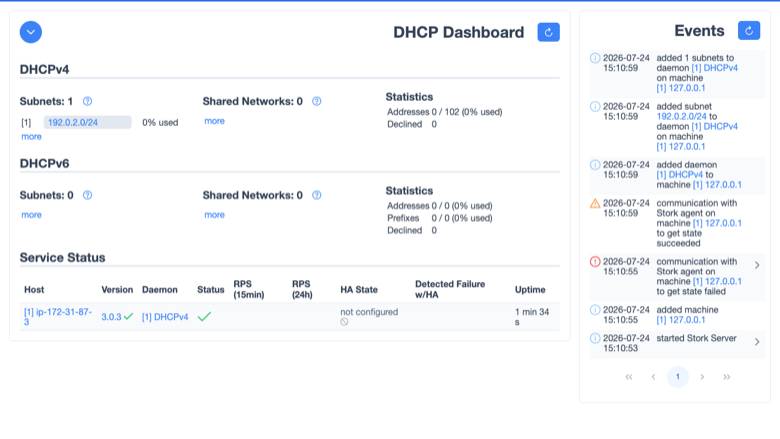The height and width of the screenshot is (439, 780).
Task: Click the green Status checkmark for DHCPv4
Action: point(204,316)
